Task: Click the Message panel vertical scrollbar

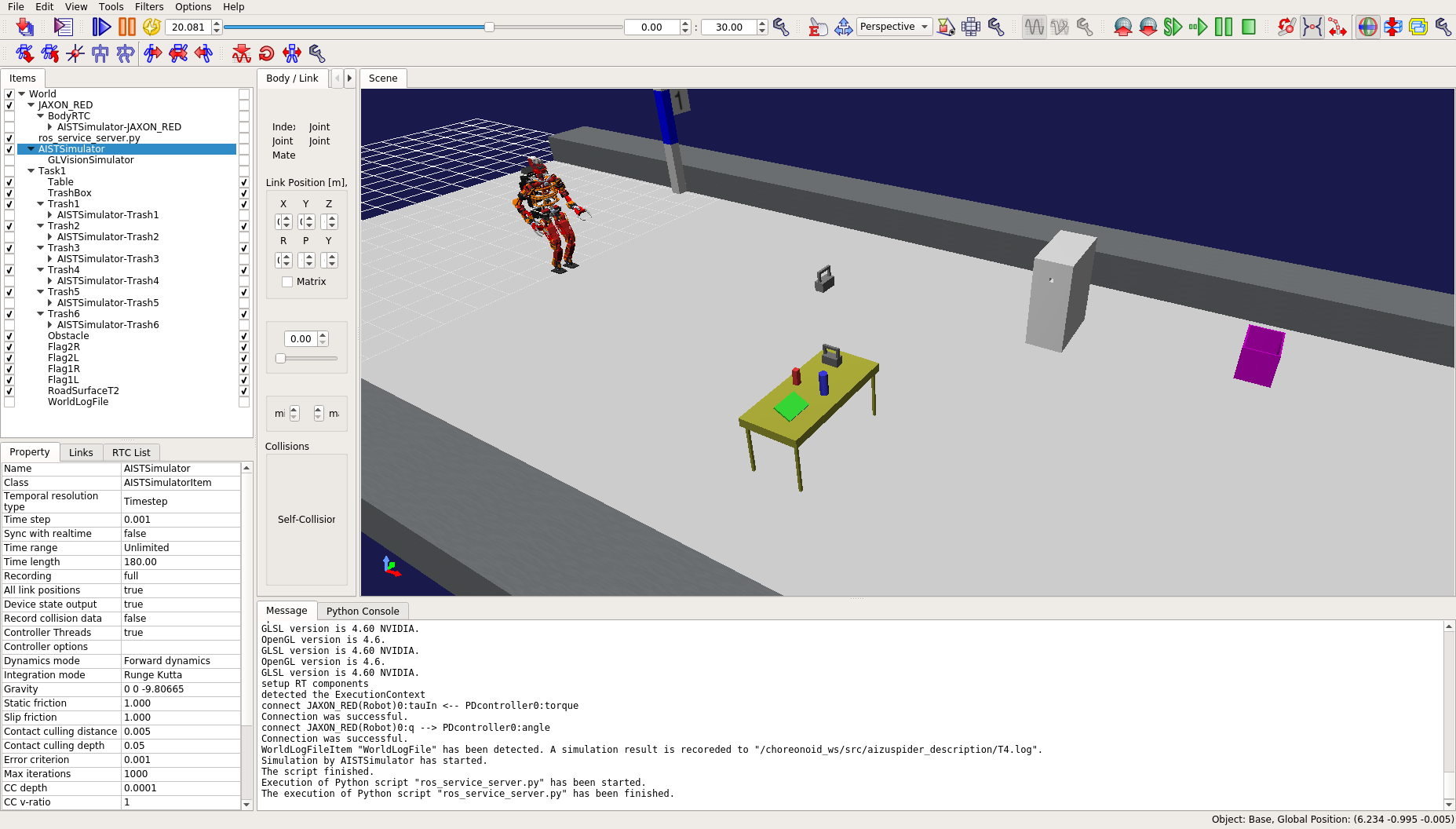Action: (x=1449, y=715)
